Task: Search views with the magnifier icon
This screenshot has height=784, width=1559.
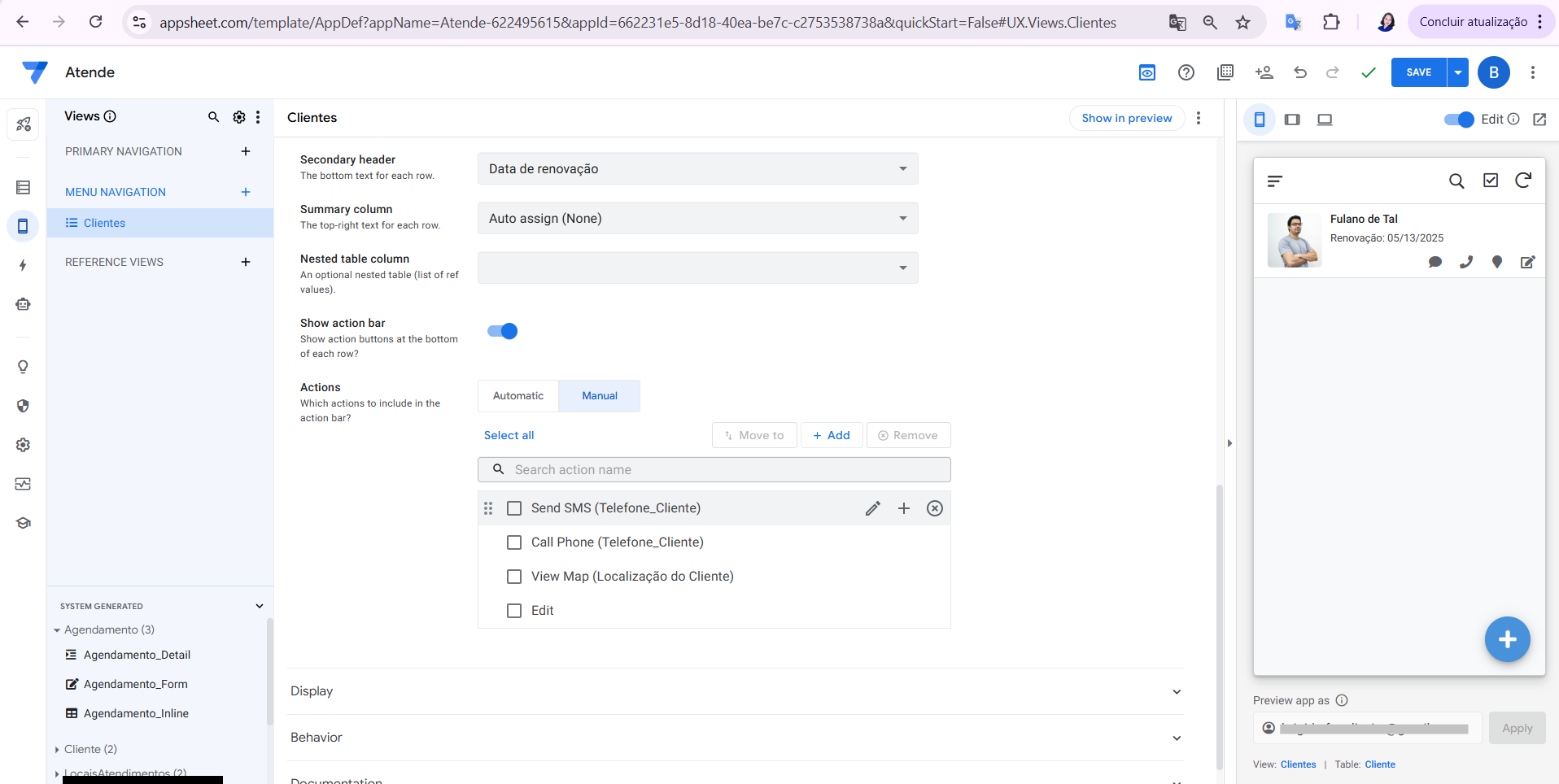Action: point(213,117)
